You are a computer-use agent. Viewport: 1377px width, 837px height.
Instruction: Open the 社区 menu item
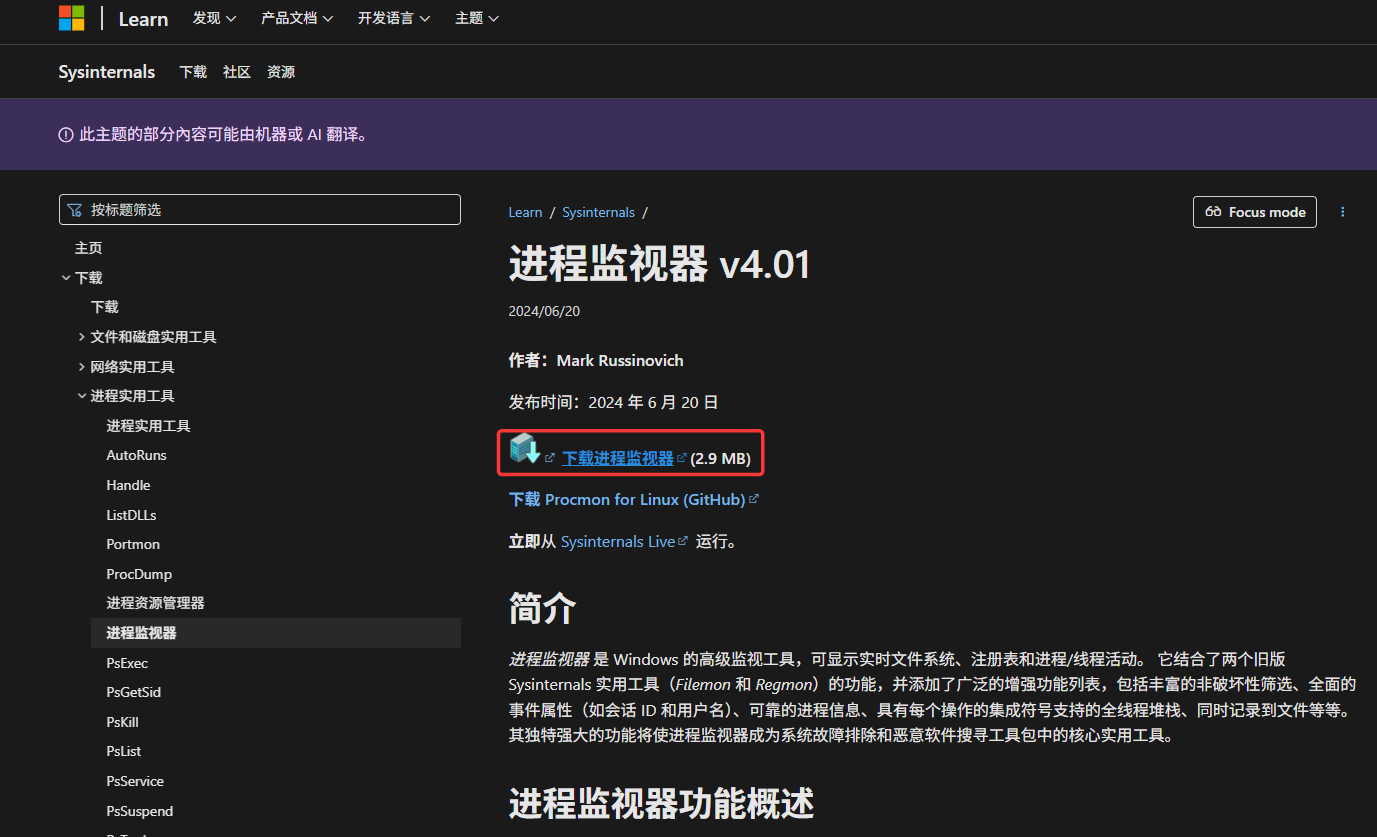tap(237, 72)
